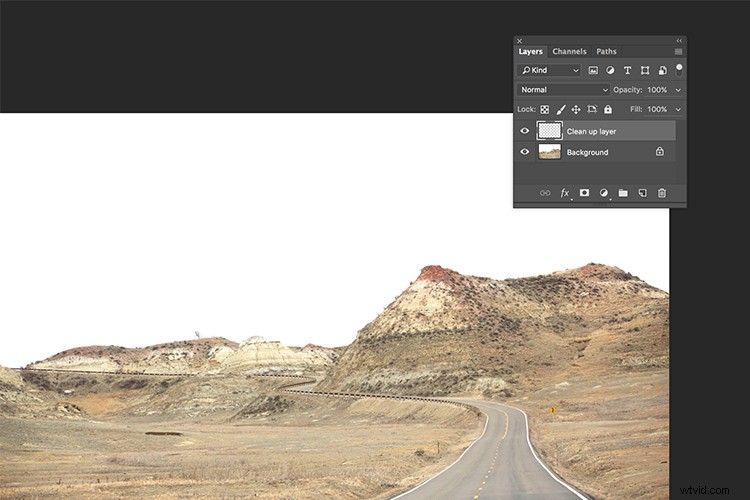
Task: Expand the Fill slider arrow
Action: coord(678,110)
